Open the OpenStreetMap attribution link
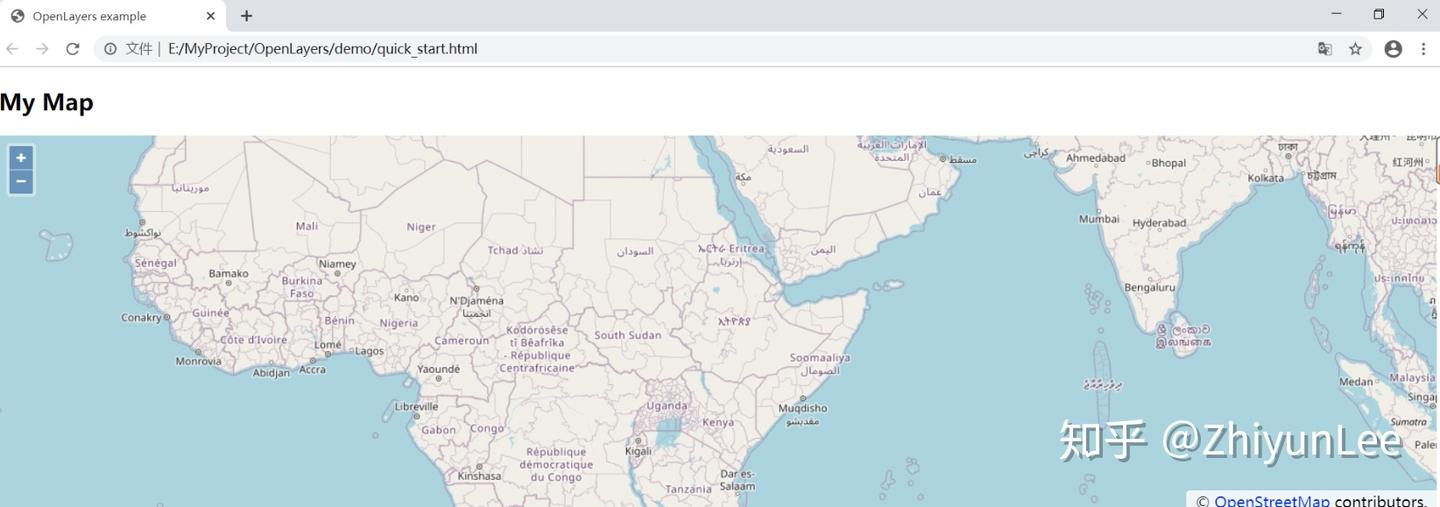Viewport: 1440px width, 507px height. pos(1271,500)
